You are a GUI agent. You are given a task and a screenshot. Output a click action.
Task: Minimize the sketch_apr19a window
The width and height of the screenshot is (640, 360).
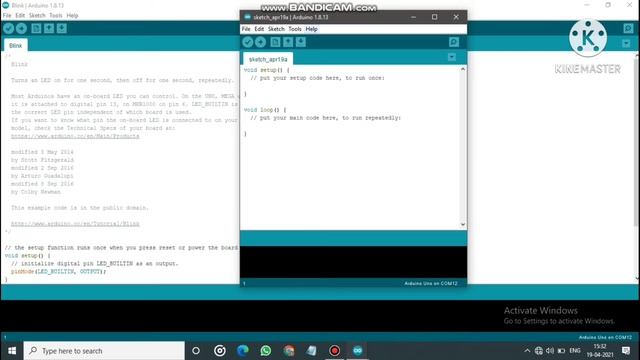413,17
